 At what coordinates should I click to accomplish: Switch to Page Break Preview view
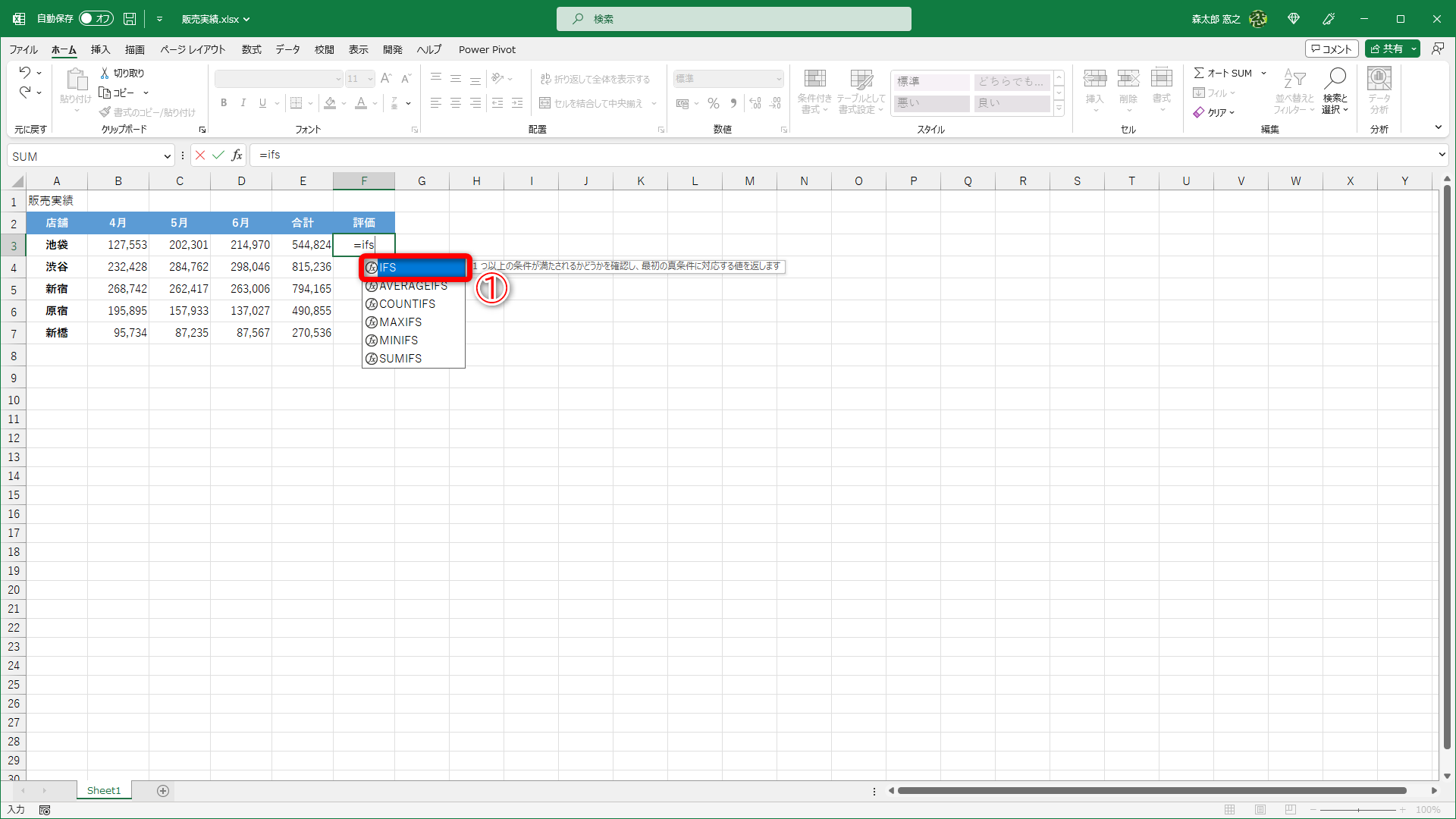coord(1291,810)
